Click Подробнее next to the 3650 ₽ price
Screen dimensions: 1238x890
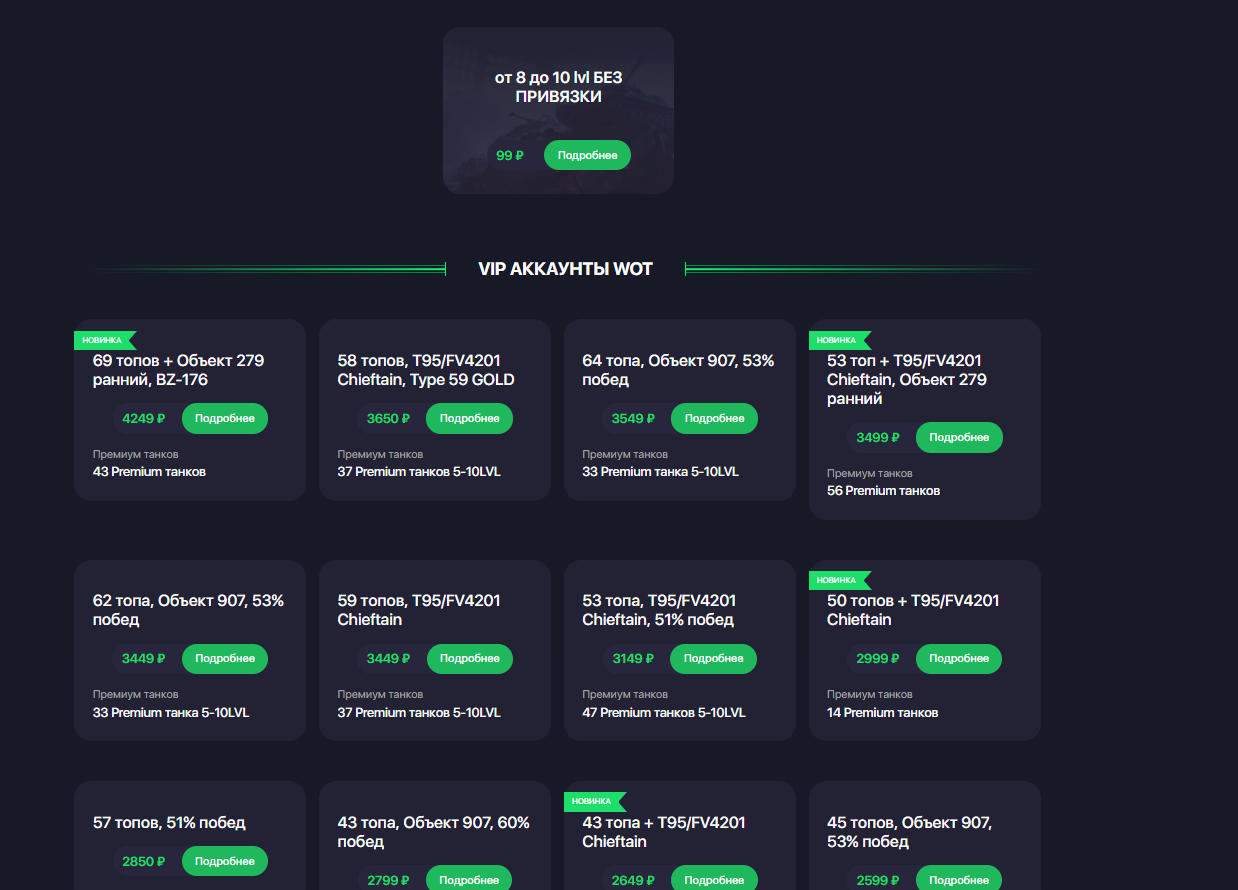(469, 418)
